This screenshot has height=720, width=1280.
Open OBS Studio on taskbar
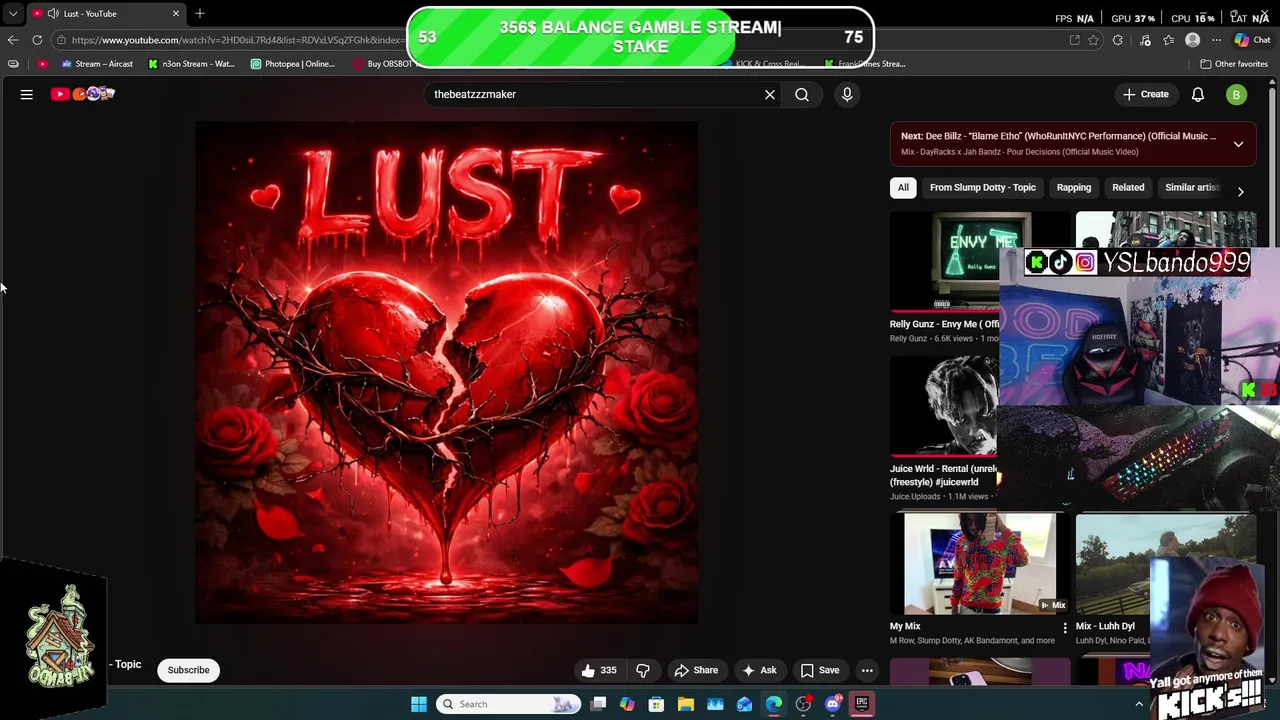pos(803,704)
